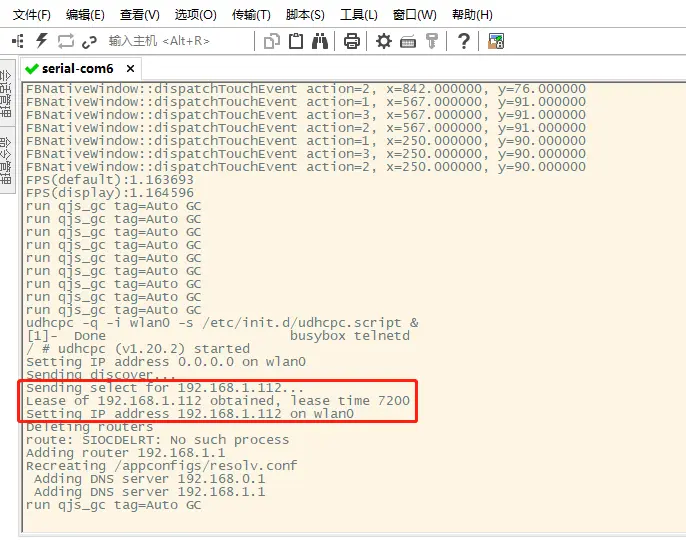686x543 pixels.
Task: Click 'Adding router 192.168.1.1' line
Action: coord(126,453)
